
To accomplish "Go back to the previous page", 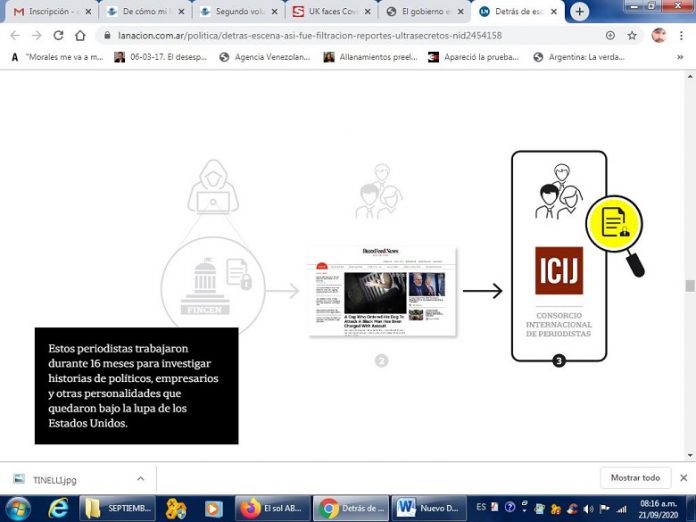I will point(15,36).
